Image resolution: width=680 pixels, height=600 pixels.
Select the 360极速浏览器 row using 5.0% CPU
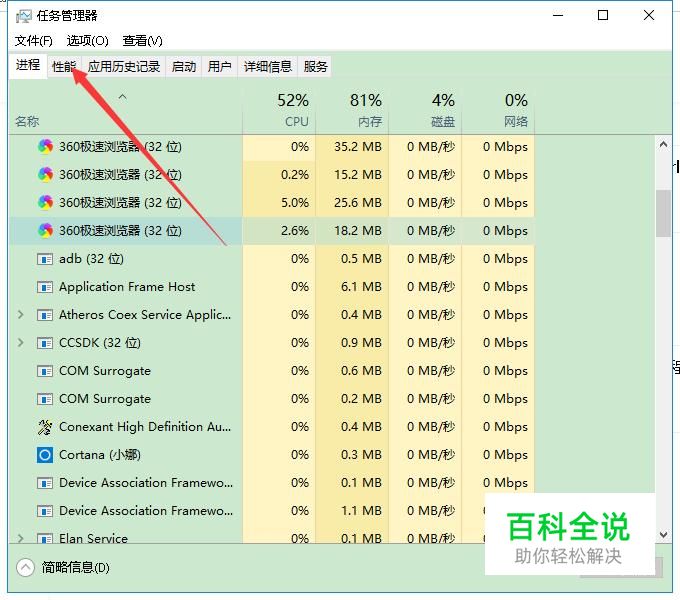coord(271,203)
